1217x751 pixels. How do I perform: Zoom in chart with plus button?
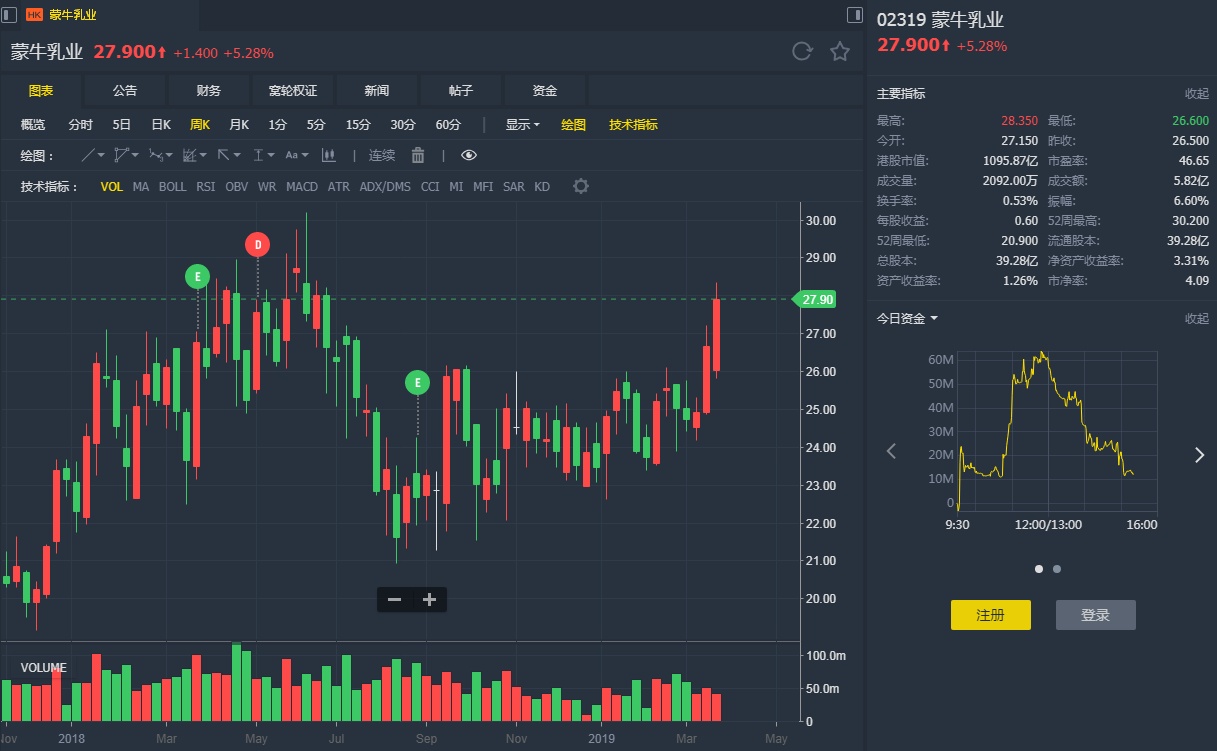tap(430, 600)
